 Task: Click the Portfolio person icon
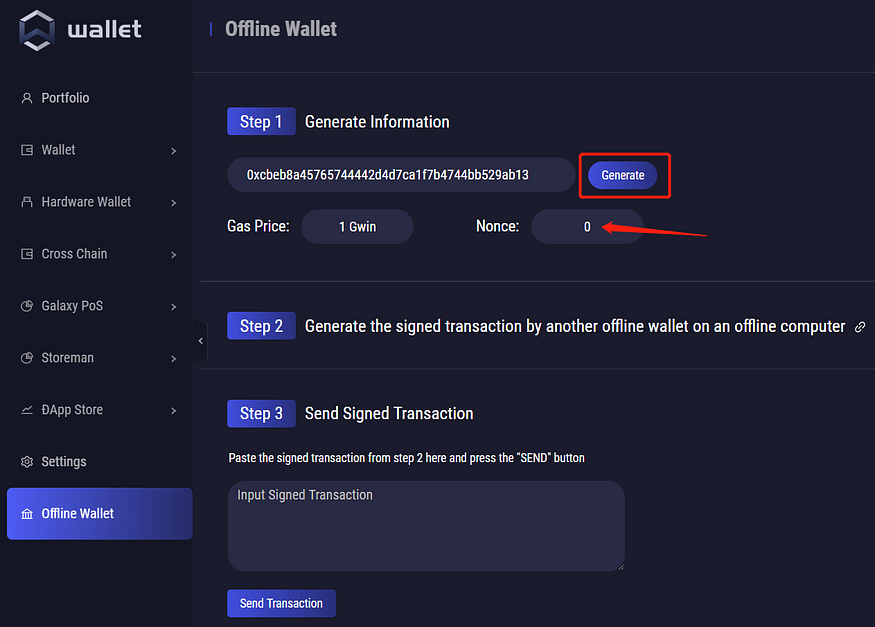[27, 98]
